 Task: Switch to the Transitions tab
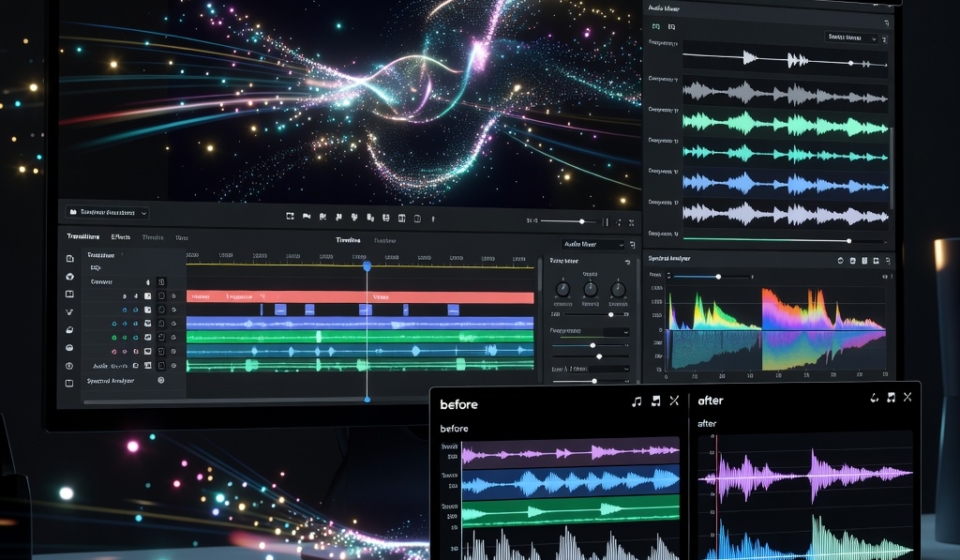[83, 236]
